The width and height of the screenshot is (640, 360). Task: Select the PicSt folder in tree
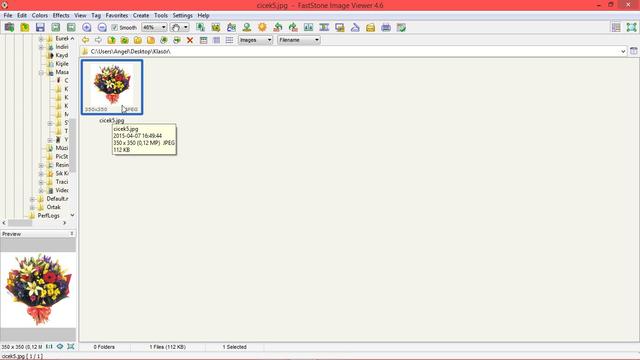[62, 156]
